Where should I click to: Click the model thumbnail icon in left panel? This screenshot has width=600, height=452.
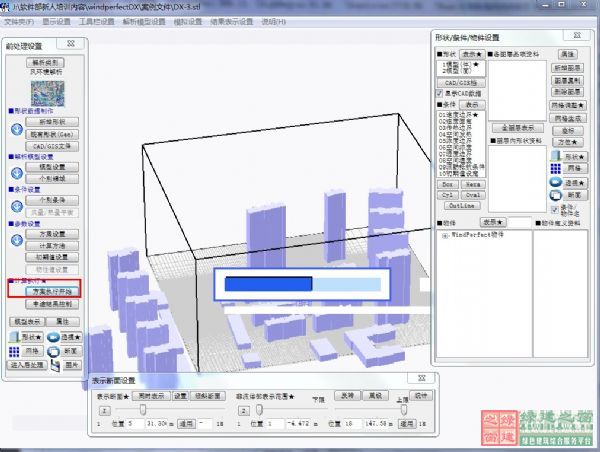click(44, 93)
